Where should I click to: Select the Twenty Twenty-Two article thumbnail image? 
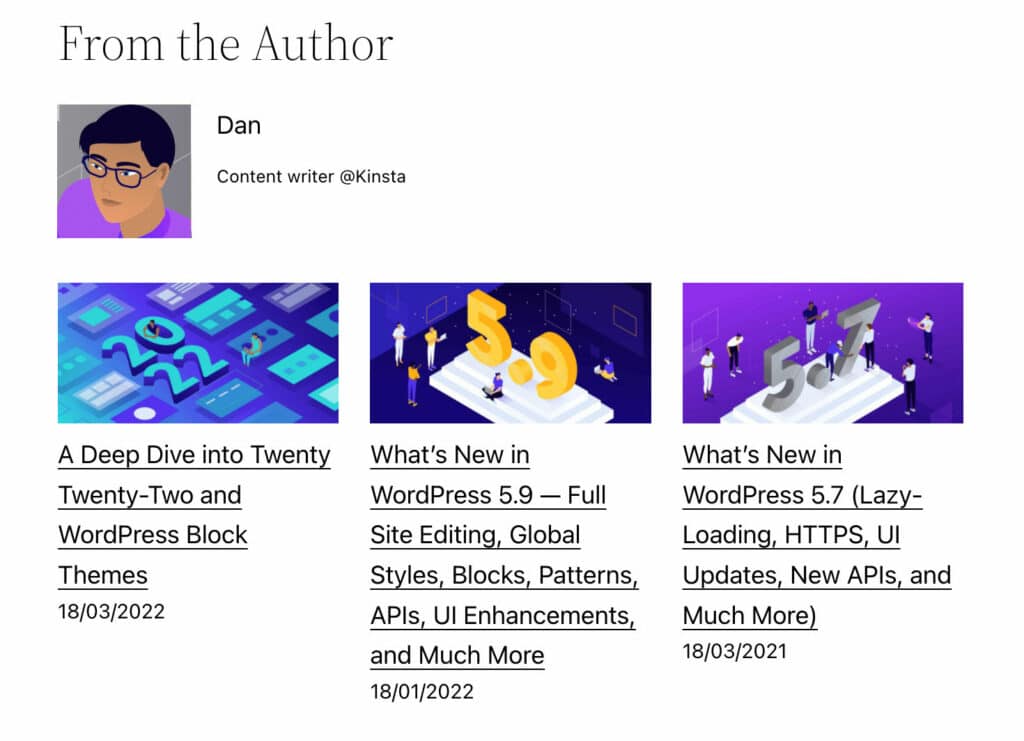click(x=196, y=352)
